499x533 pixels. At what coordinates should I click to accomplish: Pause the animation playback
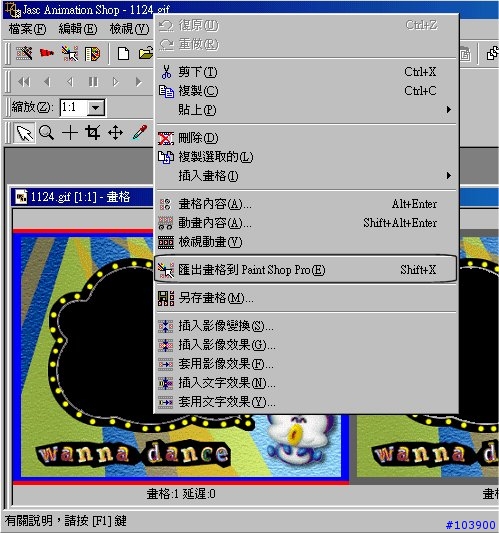(x=93, y=82)
